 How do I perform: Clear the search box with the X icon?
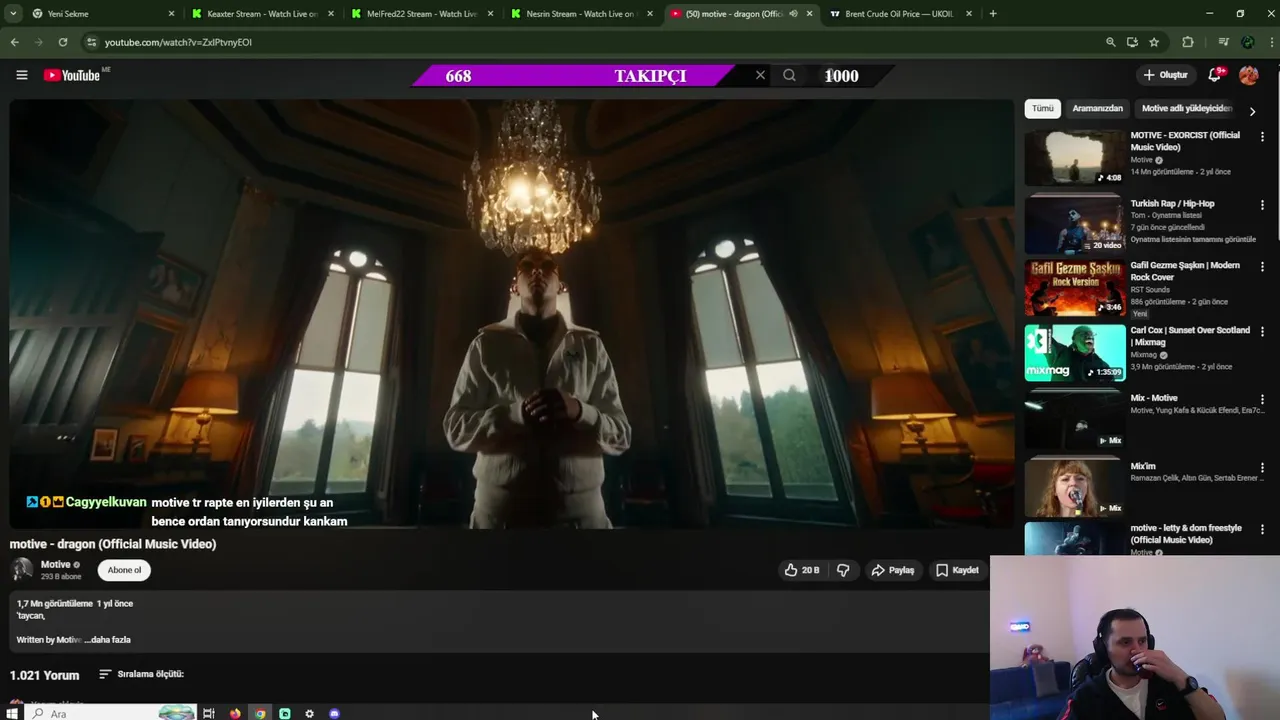pos(760,75)
